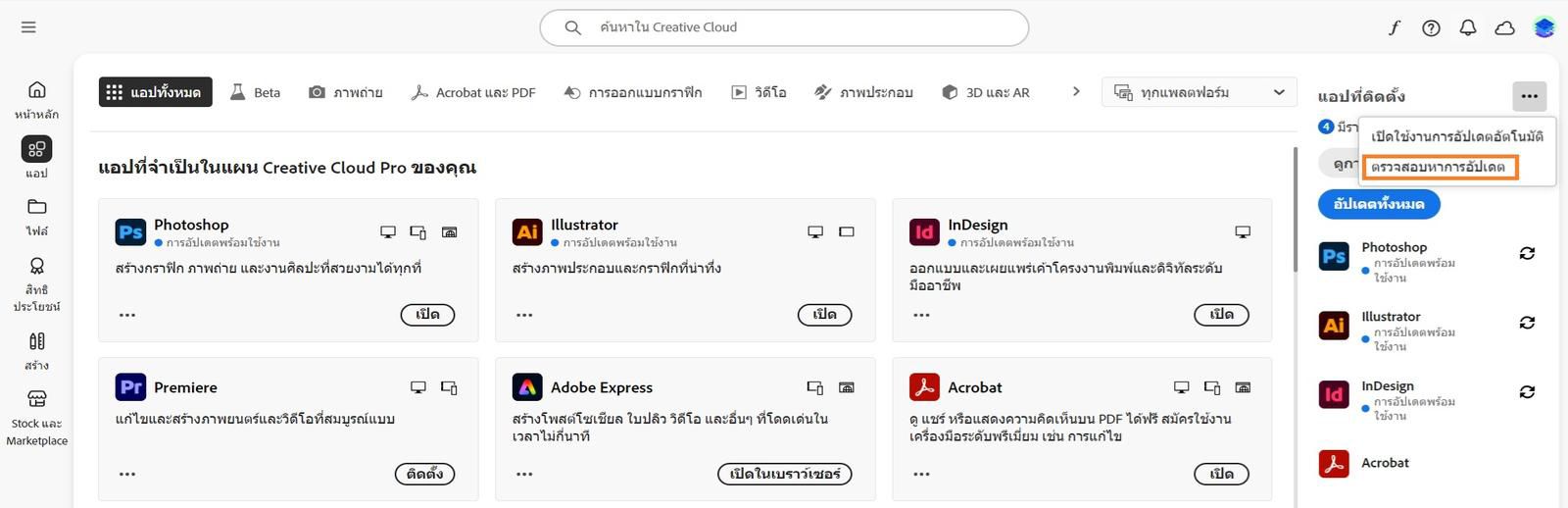Click the blue Update All button
Viewport: 1568px width, 508px height.
tap(1379, 204)
